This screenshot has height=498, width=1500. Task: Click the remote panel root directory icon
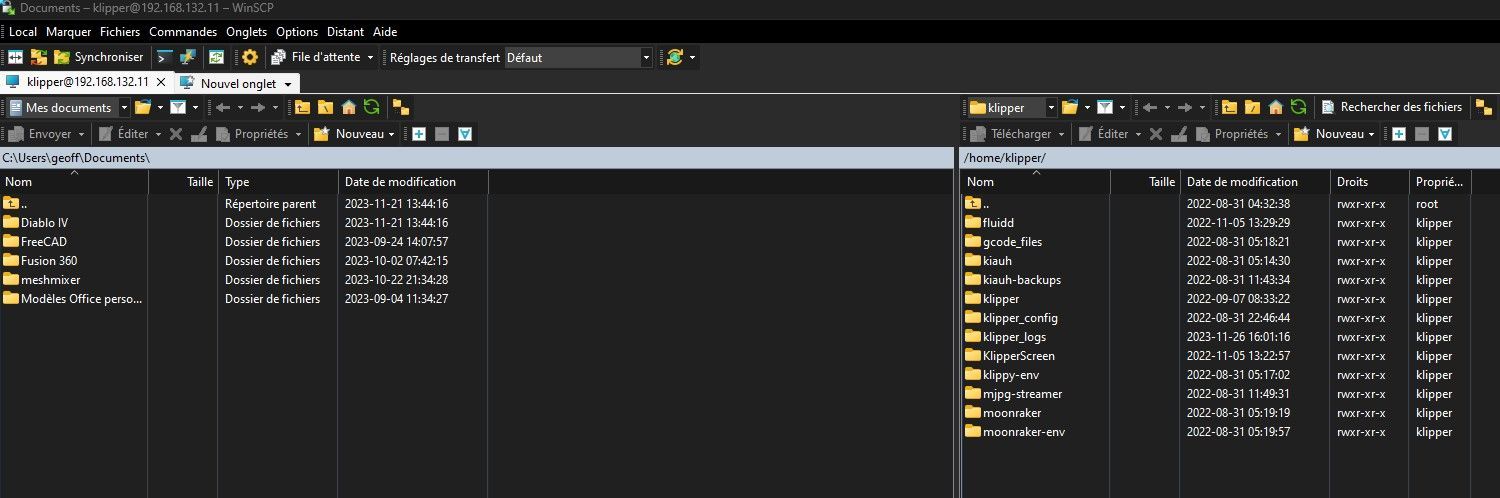tap(1252, 107)
